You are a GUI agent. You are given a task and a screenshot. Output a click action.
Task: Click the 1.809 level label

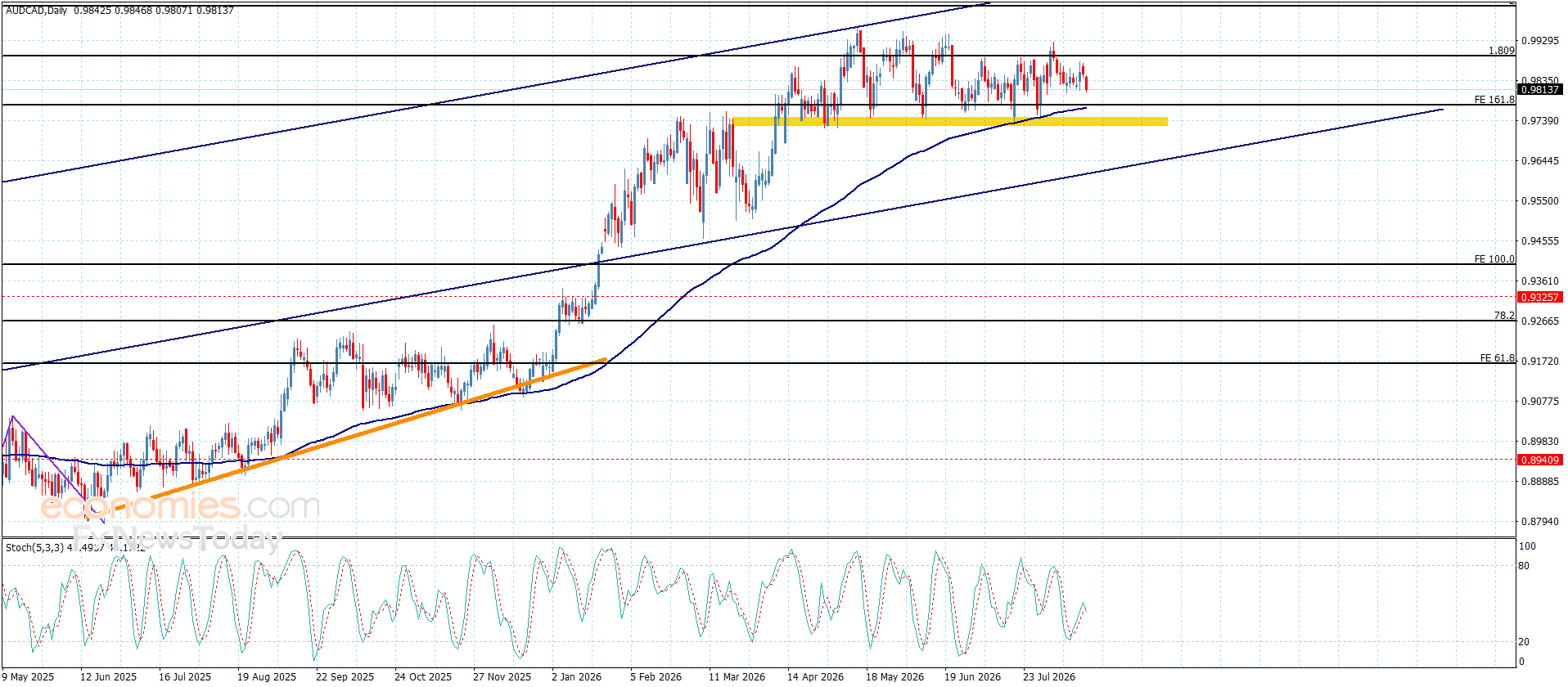click(1501, 51)
